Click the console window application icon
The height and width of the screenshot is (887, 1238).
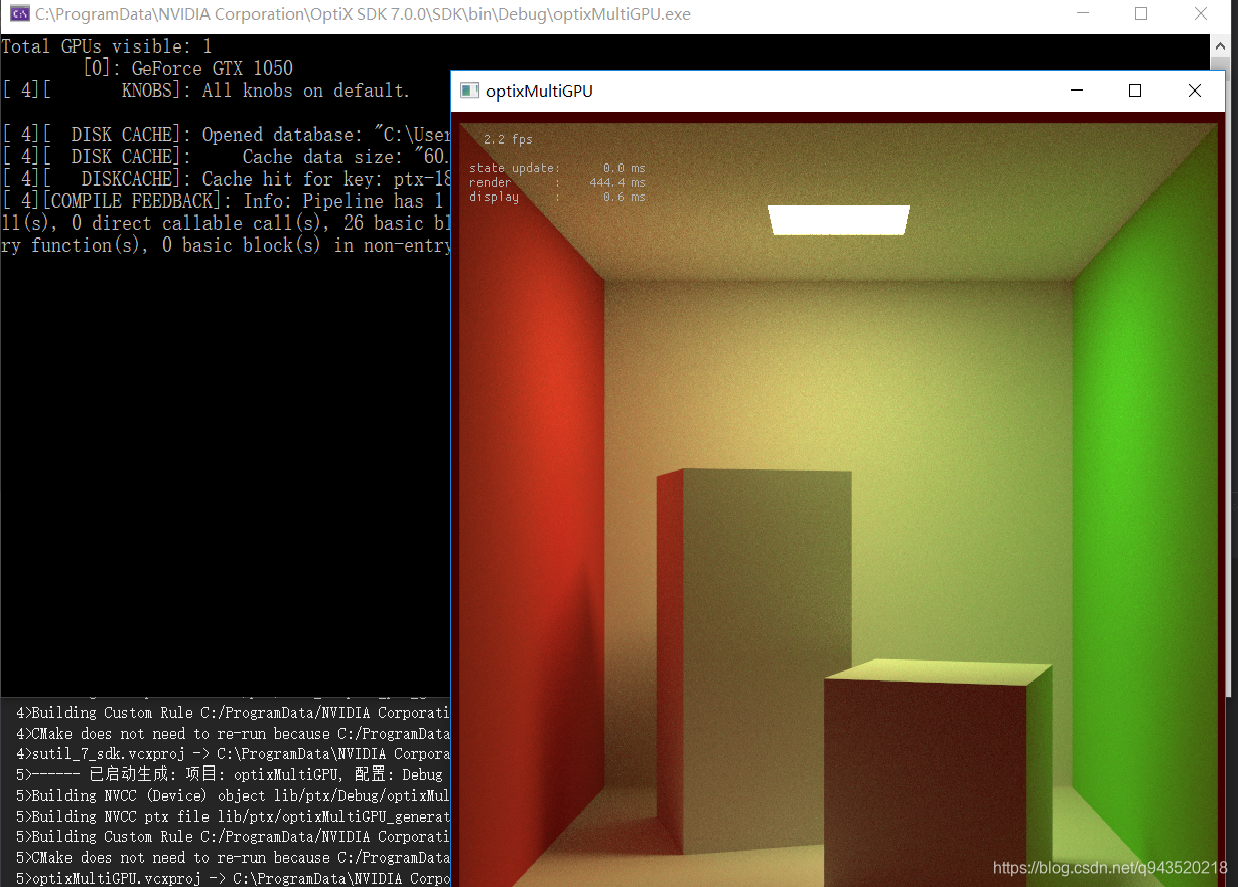point(19,14)
